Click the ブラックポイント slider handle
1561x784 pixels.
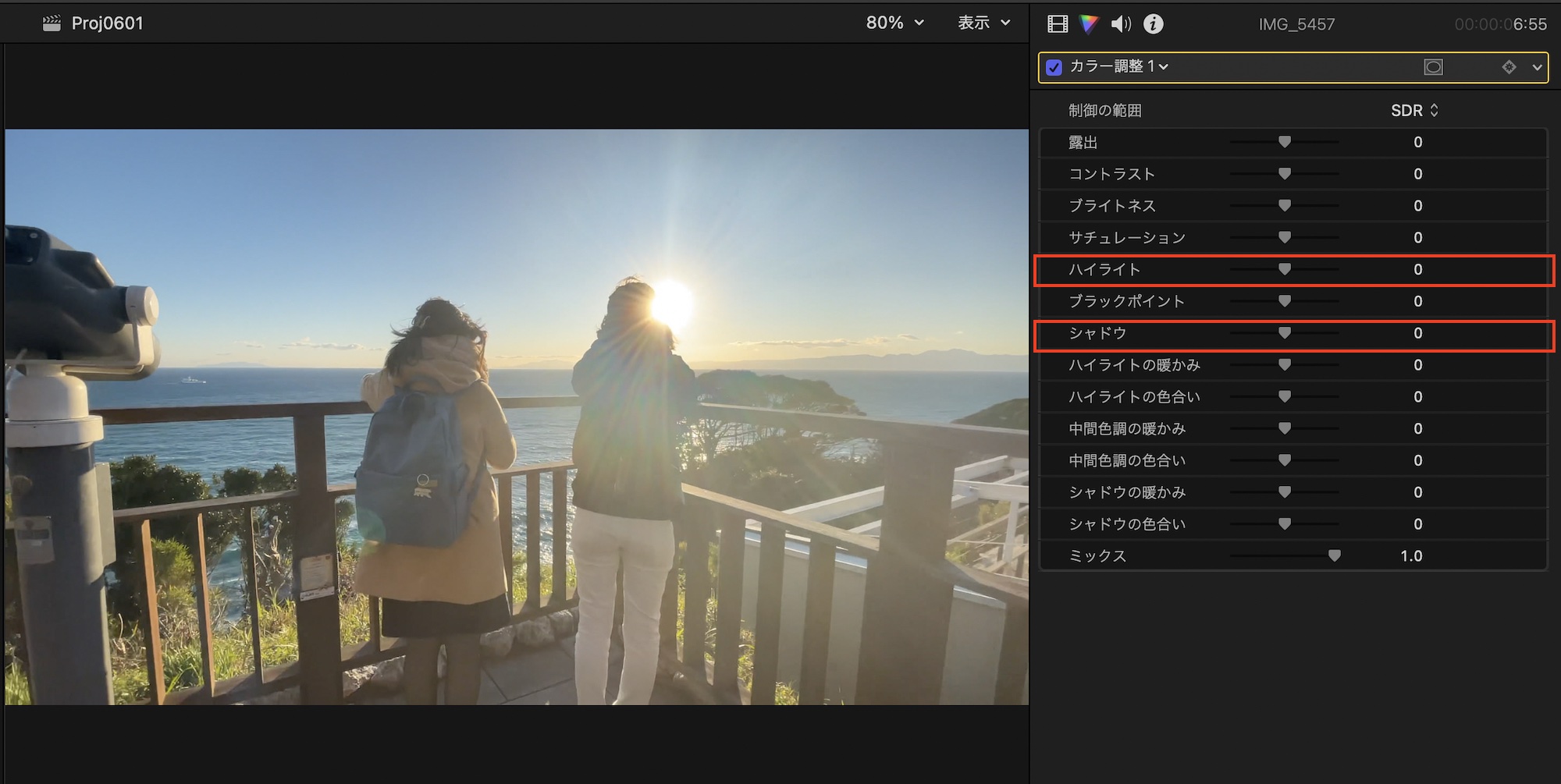pyautogui.click(x=1284, y=301)
